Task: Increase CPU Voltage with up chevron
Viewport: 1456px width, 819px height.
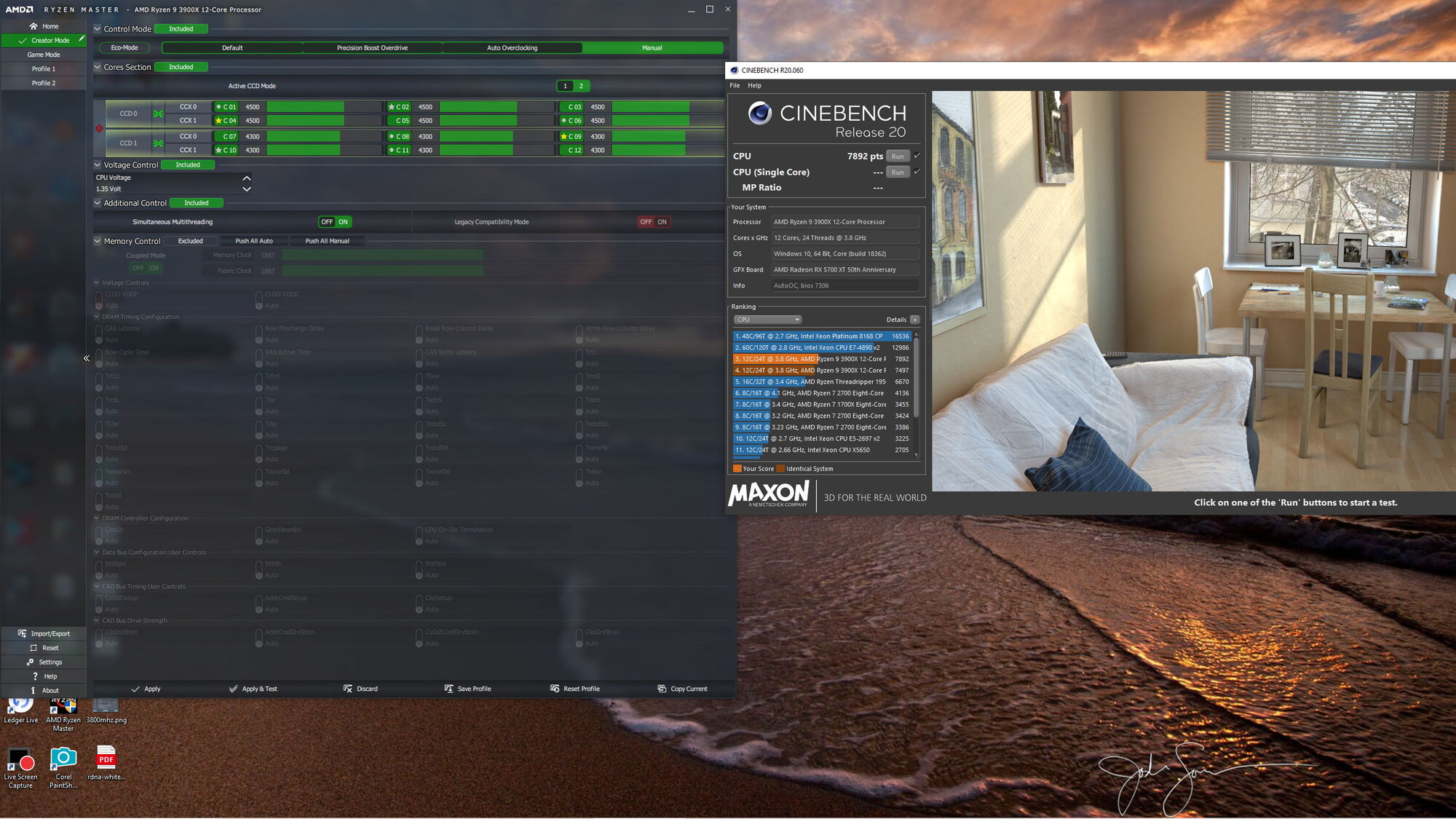Action: pos(247,178)
